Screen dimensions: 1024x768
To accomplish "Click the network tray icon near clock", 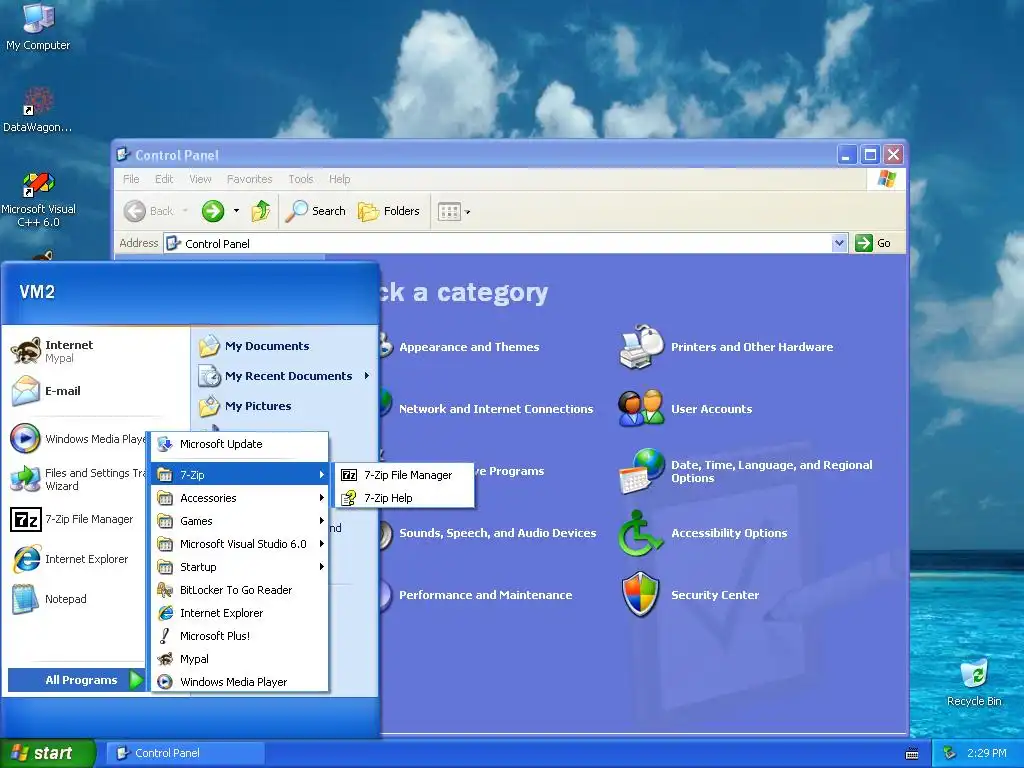I will (x=950, y=753).
